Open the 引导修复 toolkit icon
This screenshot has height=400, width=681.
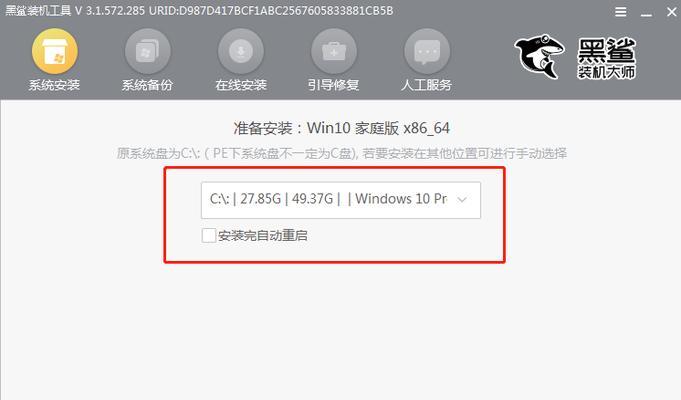[x=334, y=51]
